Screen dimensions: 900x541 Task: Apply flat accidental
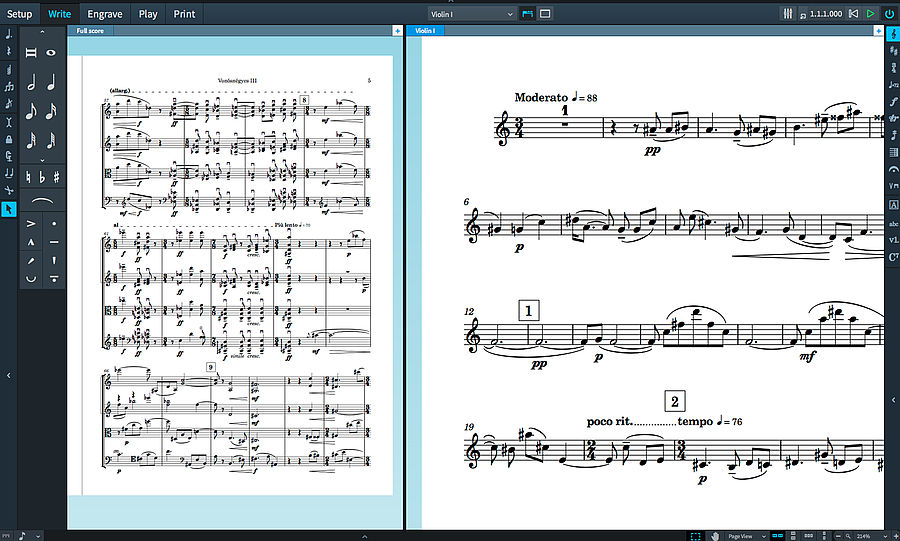pyautogui.click(x=42, y=177)
